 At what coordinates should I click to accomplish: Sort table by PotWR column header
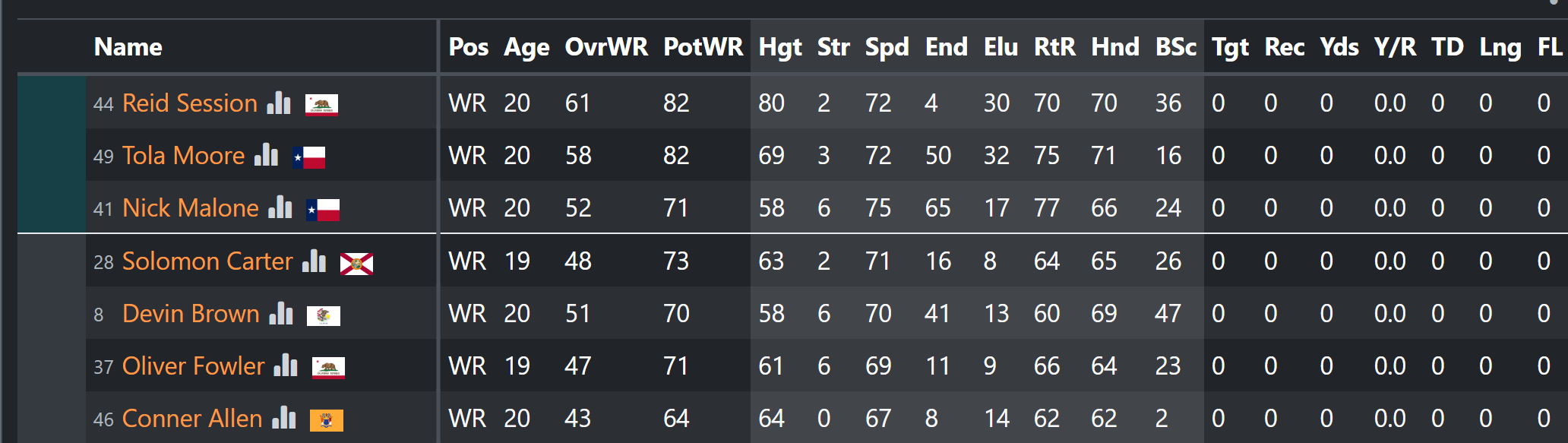pos(703,47)
